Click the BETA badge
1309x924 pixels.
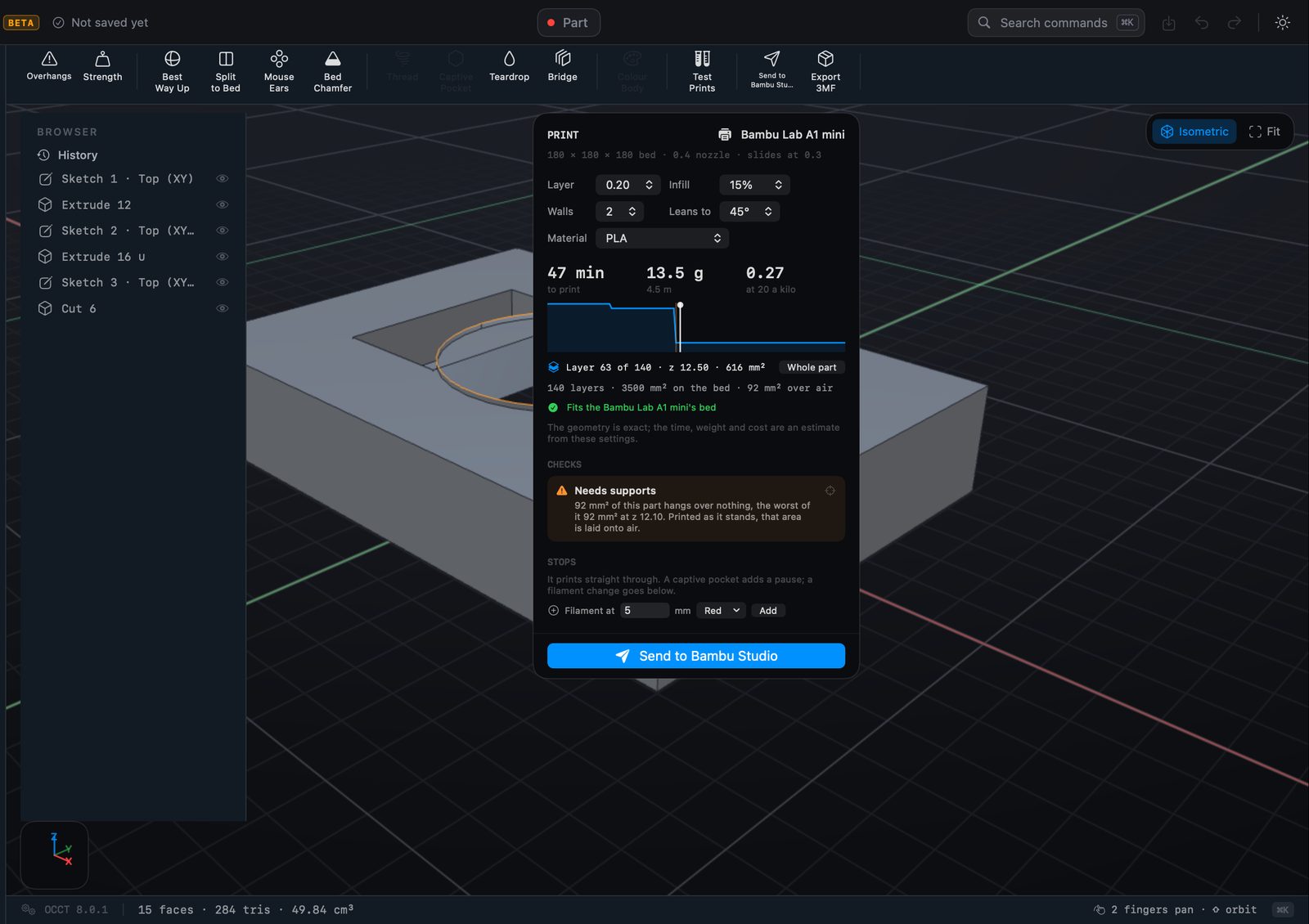pyautogui.click(x=21, y=23)
